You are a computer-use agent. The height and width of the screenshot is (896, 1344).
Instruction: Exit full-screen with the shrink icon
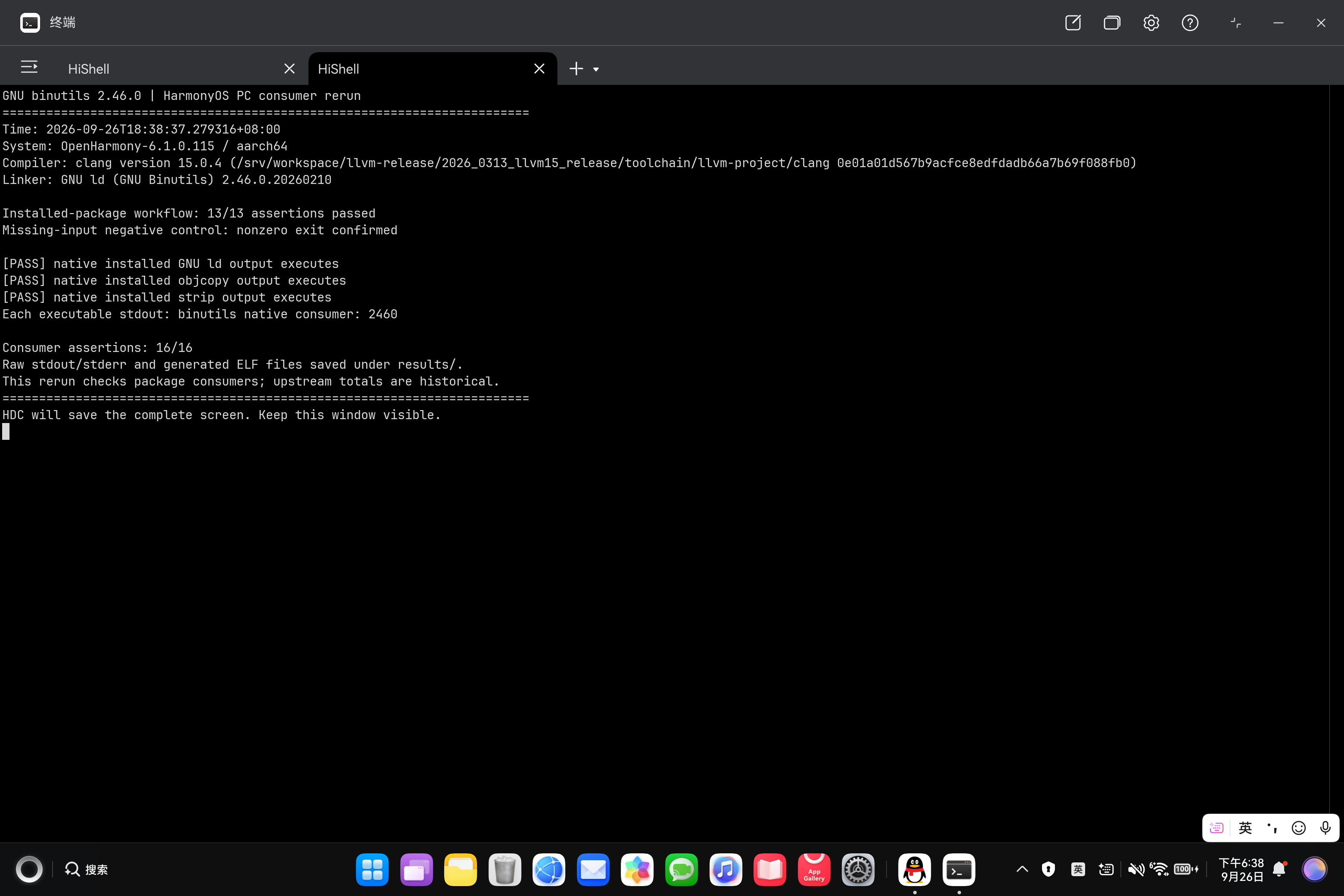[1235, 23]
